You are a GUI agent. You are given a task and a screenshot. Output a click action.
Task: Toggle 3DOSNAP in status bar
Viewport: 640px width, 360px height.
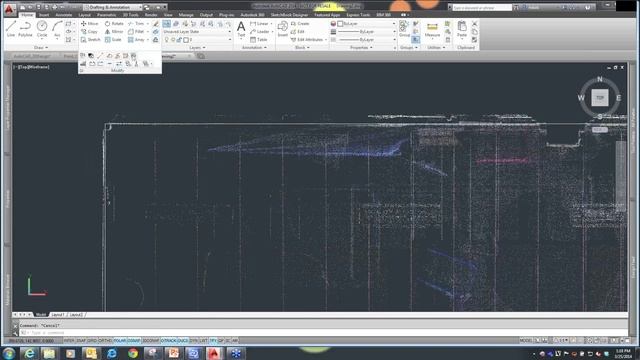click(x=151, y=340)
